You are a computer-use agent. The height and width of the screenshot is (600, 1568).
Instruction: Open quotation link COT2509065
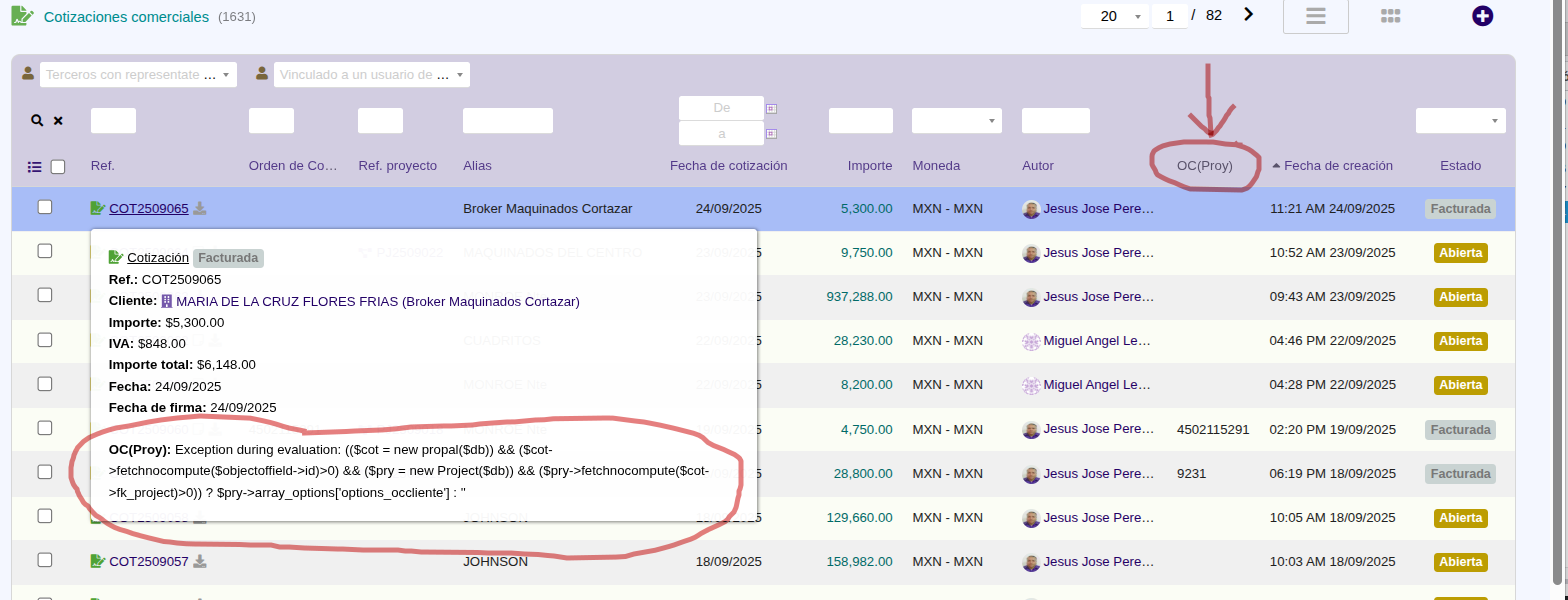(148, 209)
